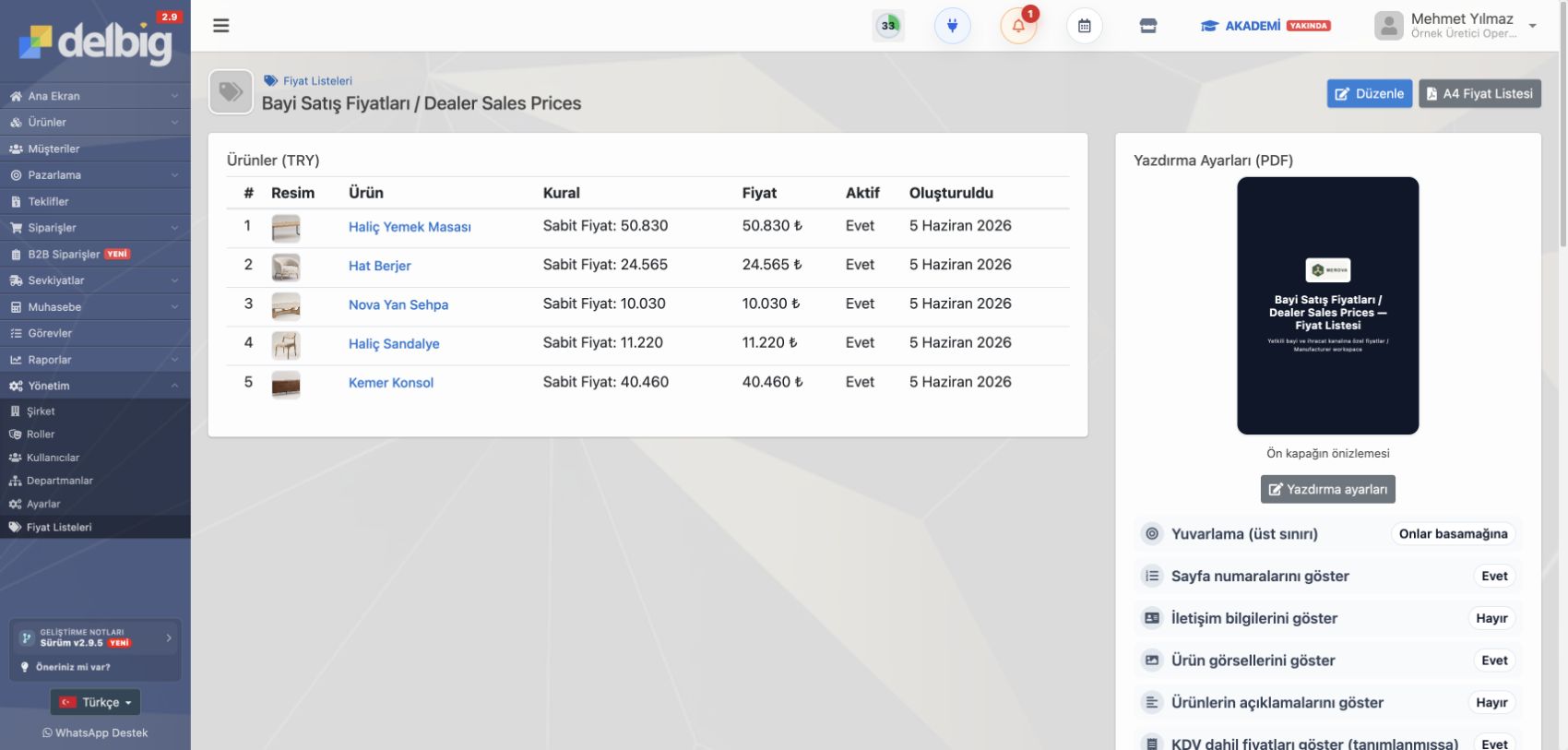Open Müşteriler in the sidebar
The height and width of the screenshot is (750, 1568).
point(95,149)
